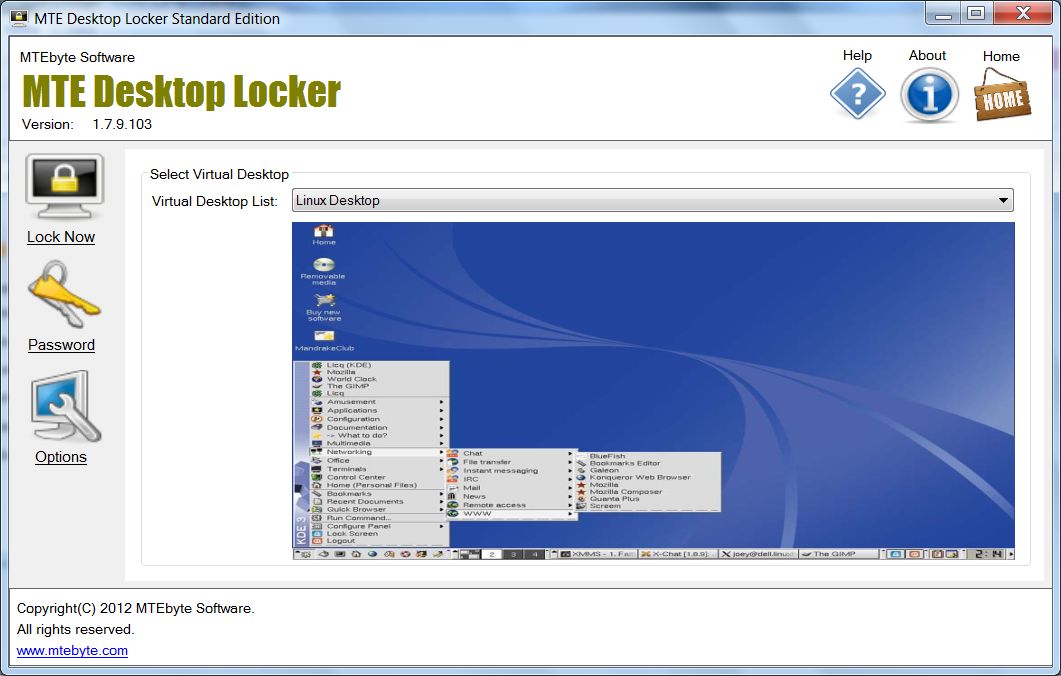Click the wooden HOME sign icon

click(1002, 95)
